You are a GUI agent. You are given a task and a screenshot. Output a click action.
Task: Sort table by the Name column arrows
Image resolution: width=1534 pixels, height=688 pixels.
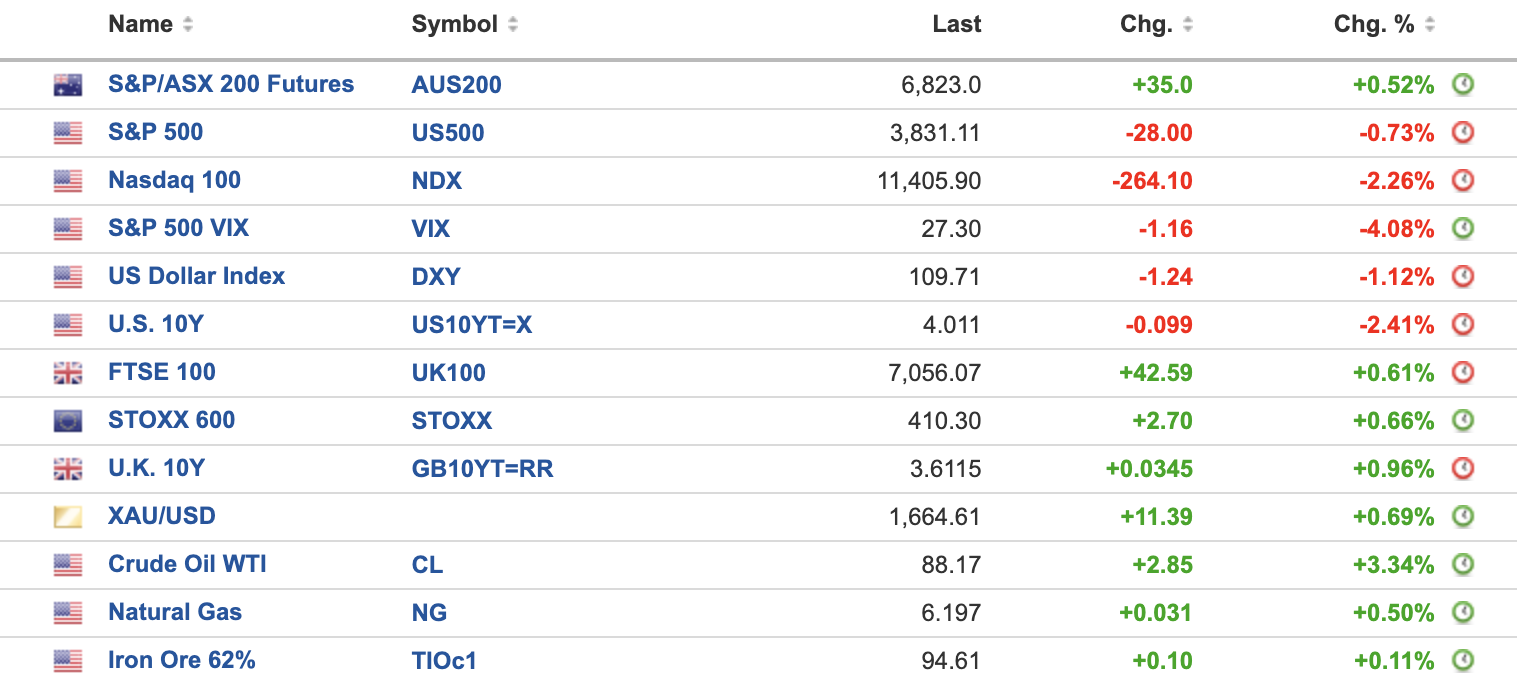(188, 25)
